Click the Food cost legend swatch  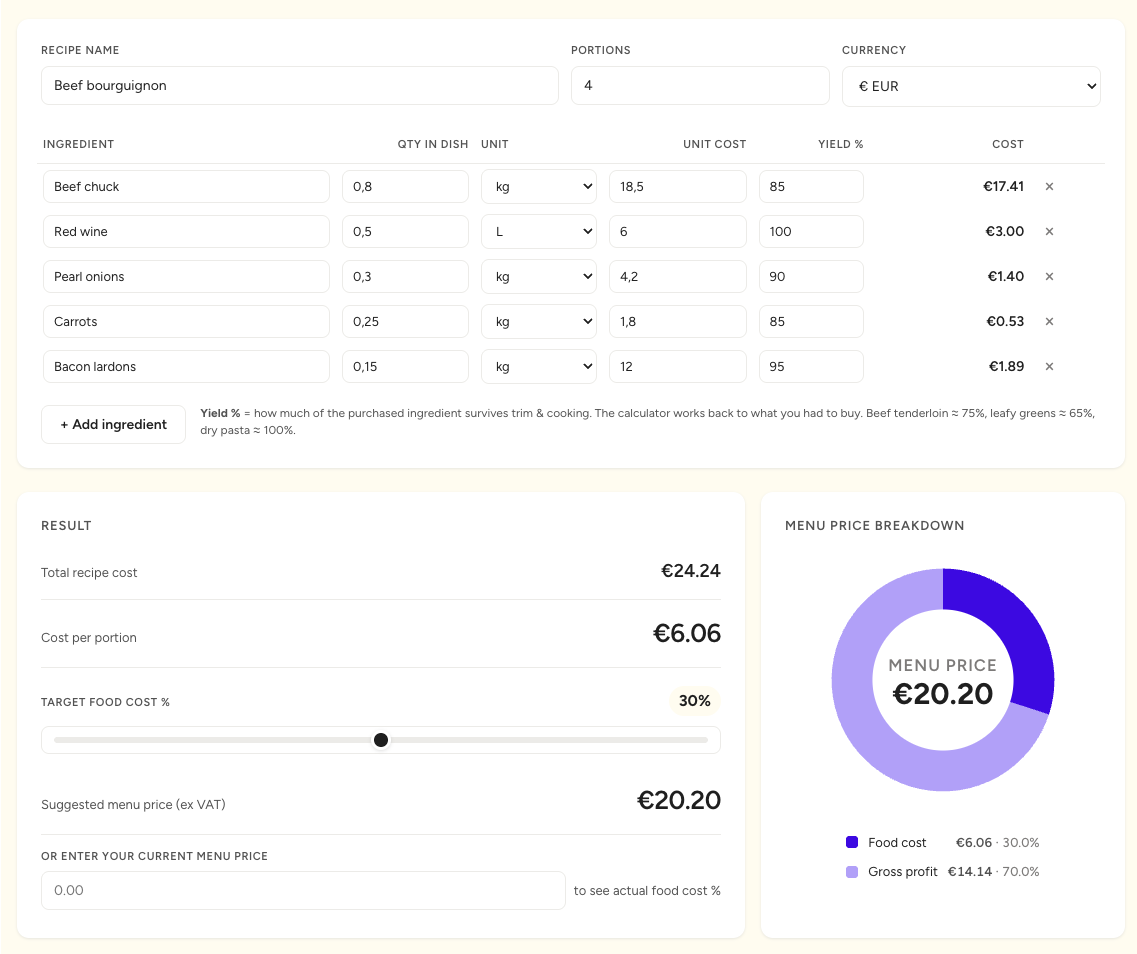click(852, 842)
